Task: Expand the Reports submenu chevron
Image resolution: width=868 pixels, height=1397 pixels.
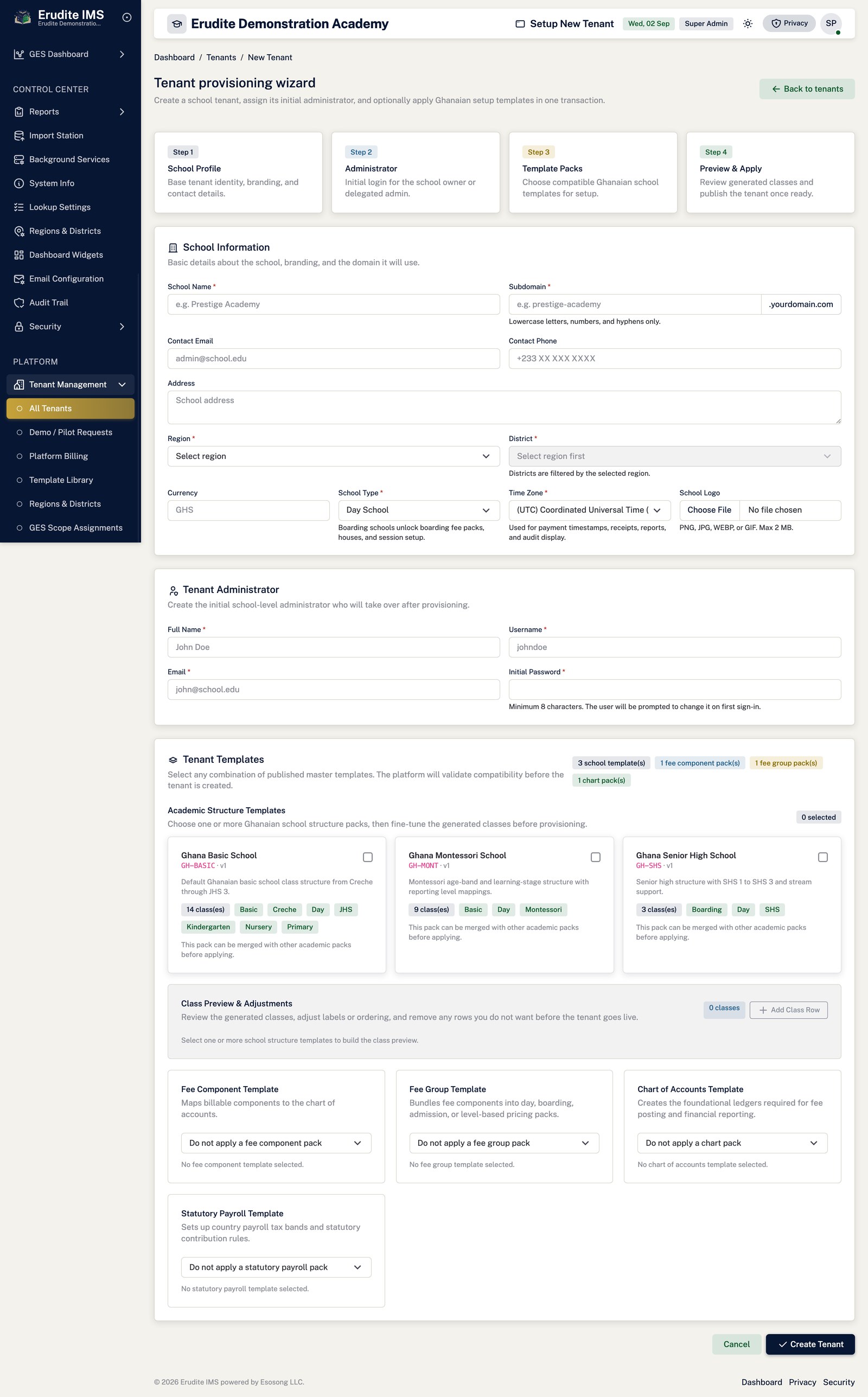Action: 122,112
